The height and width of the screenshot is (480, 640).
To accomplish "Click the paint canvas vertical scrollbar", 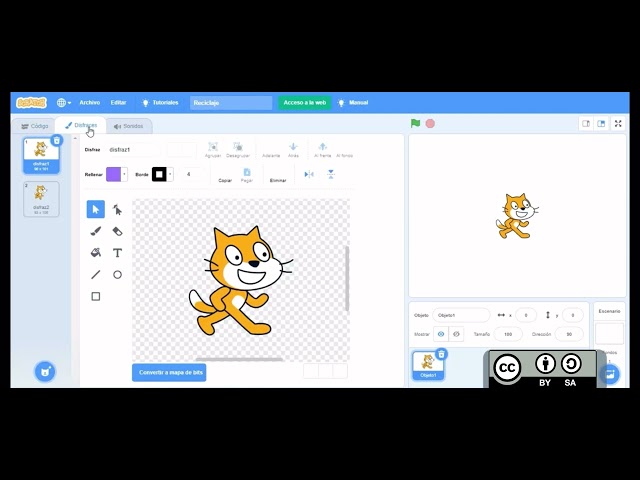I will (347, 278).
